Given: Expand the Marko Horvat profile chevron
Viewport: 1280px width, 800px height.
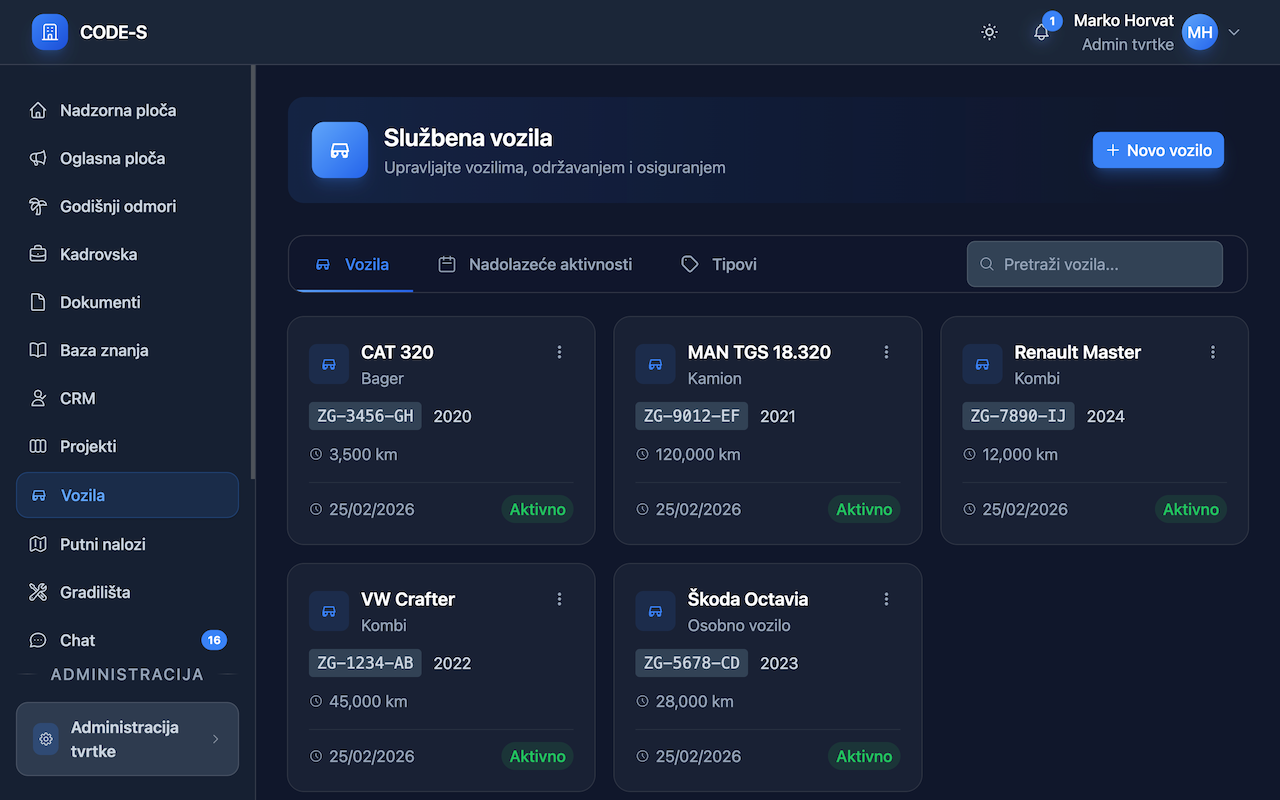Looking at the screenshot, I should (x=1234, y=32).
